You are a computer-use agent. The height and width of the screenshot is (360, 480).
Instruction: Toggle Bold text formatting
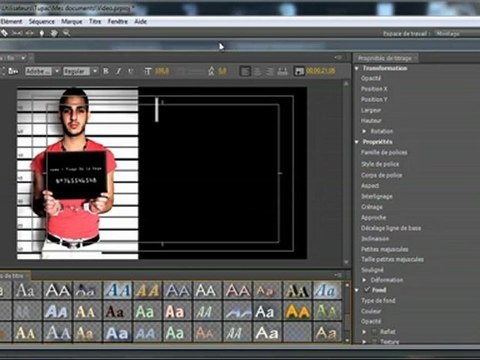coord(106,71)
